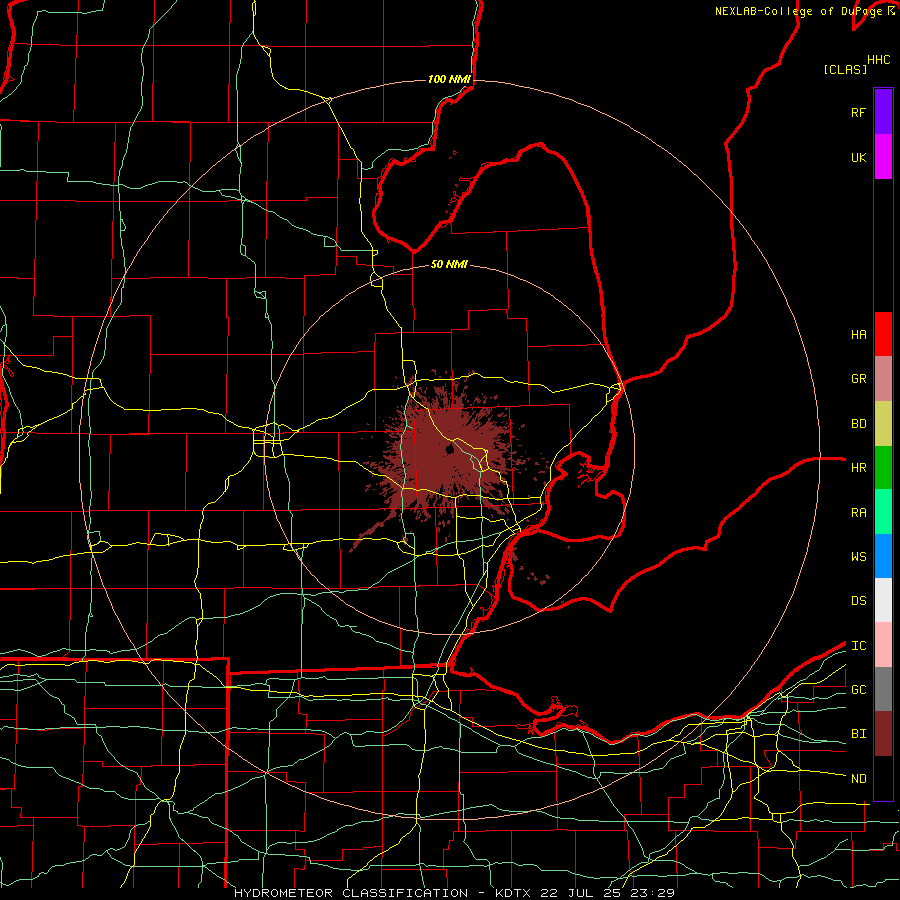Click the 50 NMI range ring label
Viewport: 900px width, 900px height.
pyautogui.click(x=449, y=264)
